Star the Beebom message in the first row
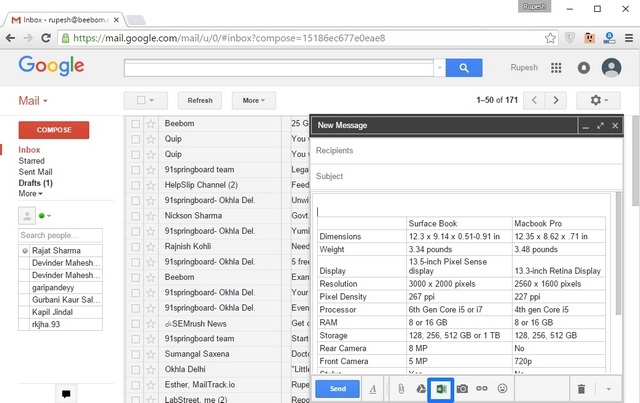The height and width of the screenshot is (403, 640). tap(151, 124)
